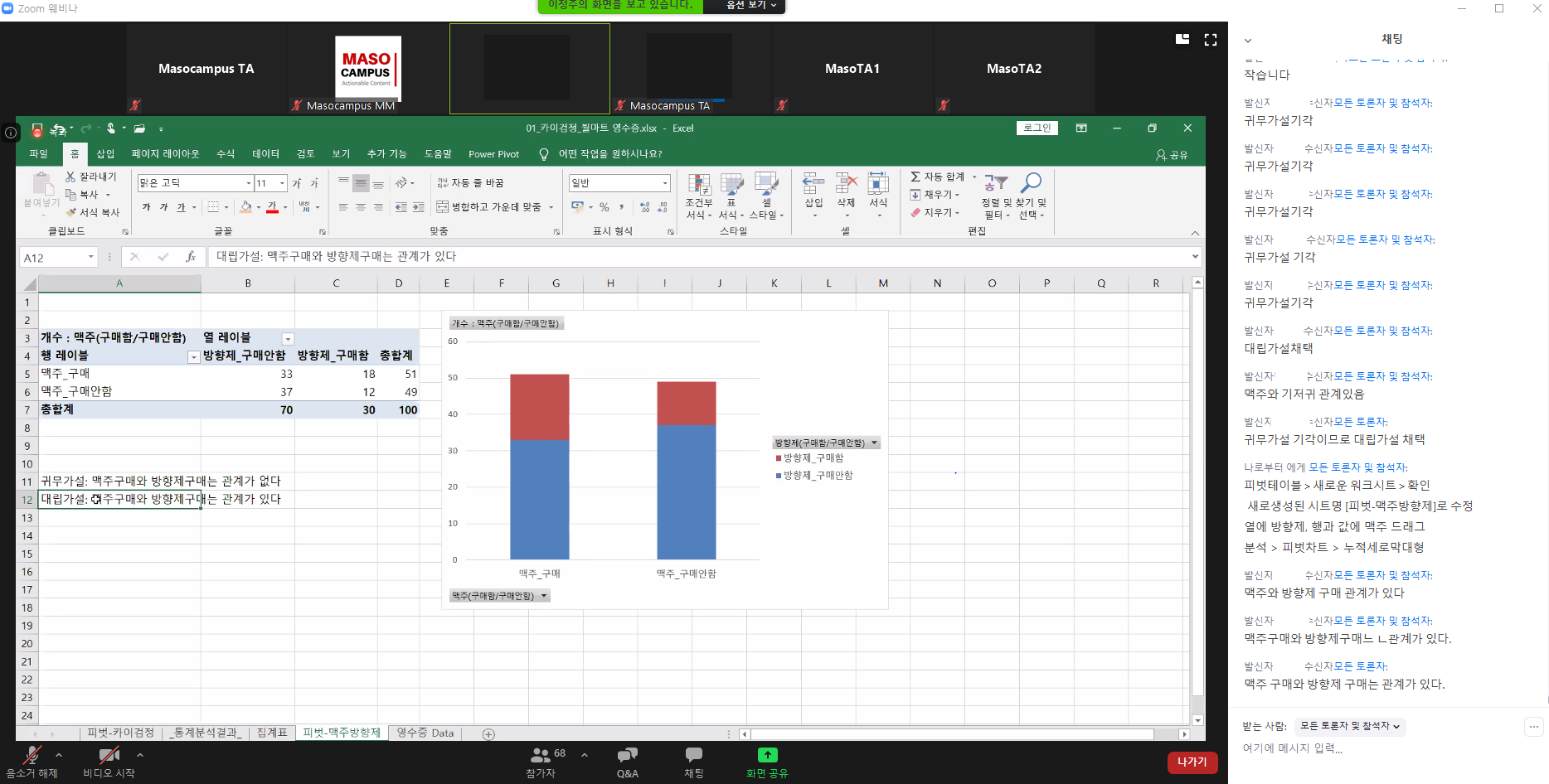1549x784 pixels.
Task: Click the green screen share (화면 공유) icon
Action: click(x=767, y=755)
